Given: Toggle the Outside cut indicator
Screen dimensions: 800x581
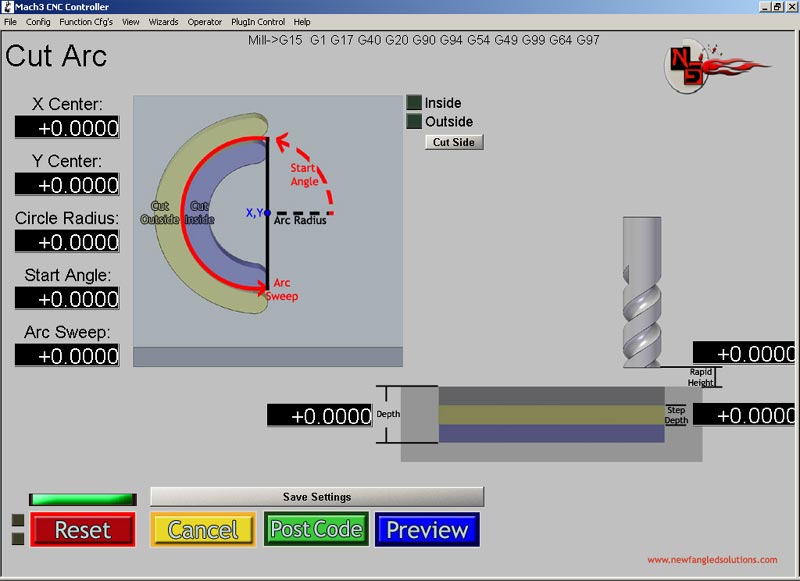Looking at the screenshot, I should 414,121.
